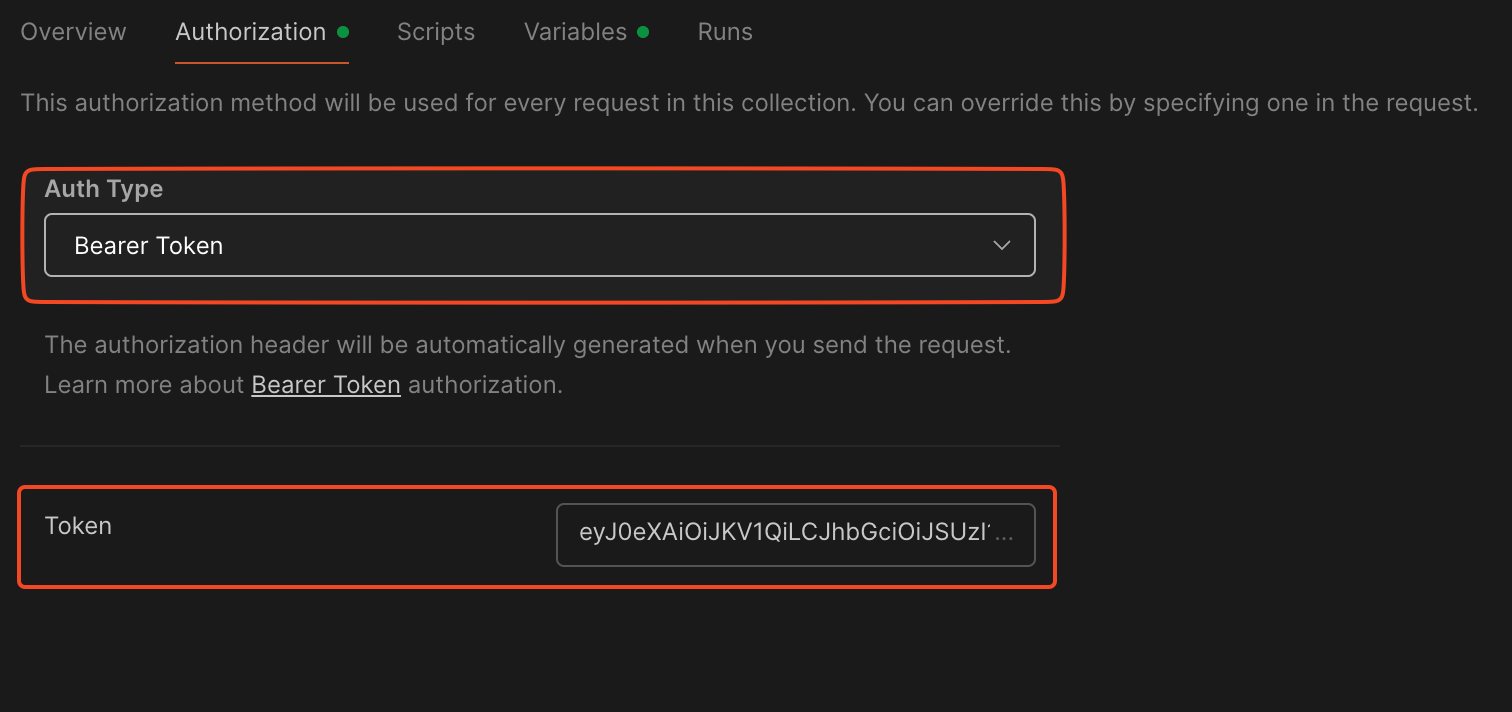Focus the Token input field
Viewport: 1512px width, 712px height.
(x=795, y=535)
